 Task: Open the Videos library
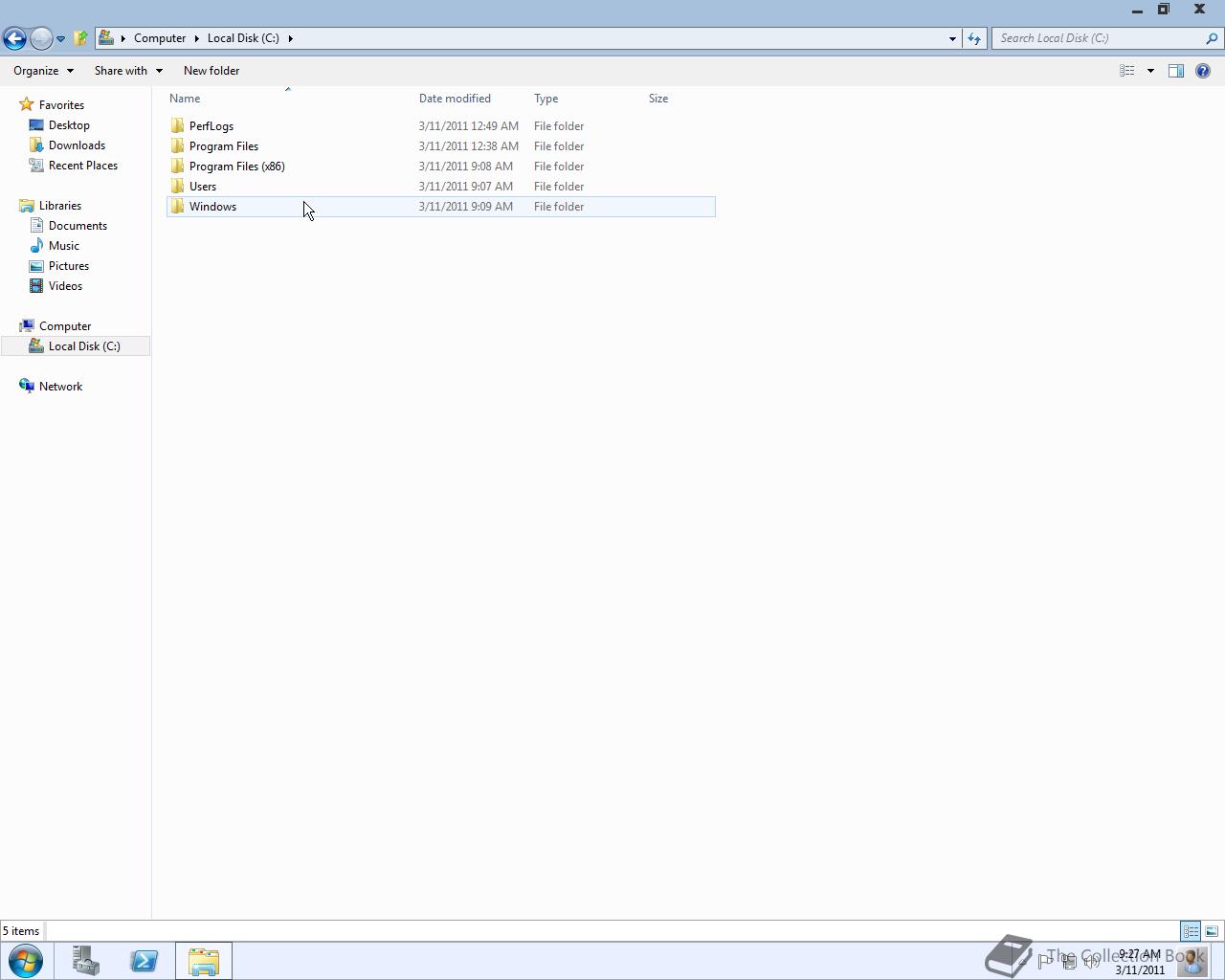click(x=65, y=286)
